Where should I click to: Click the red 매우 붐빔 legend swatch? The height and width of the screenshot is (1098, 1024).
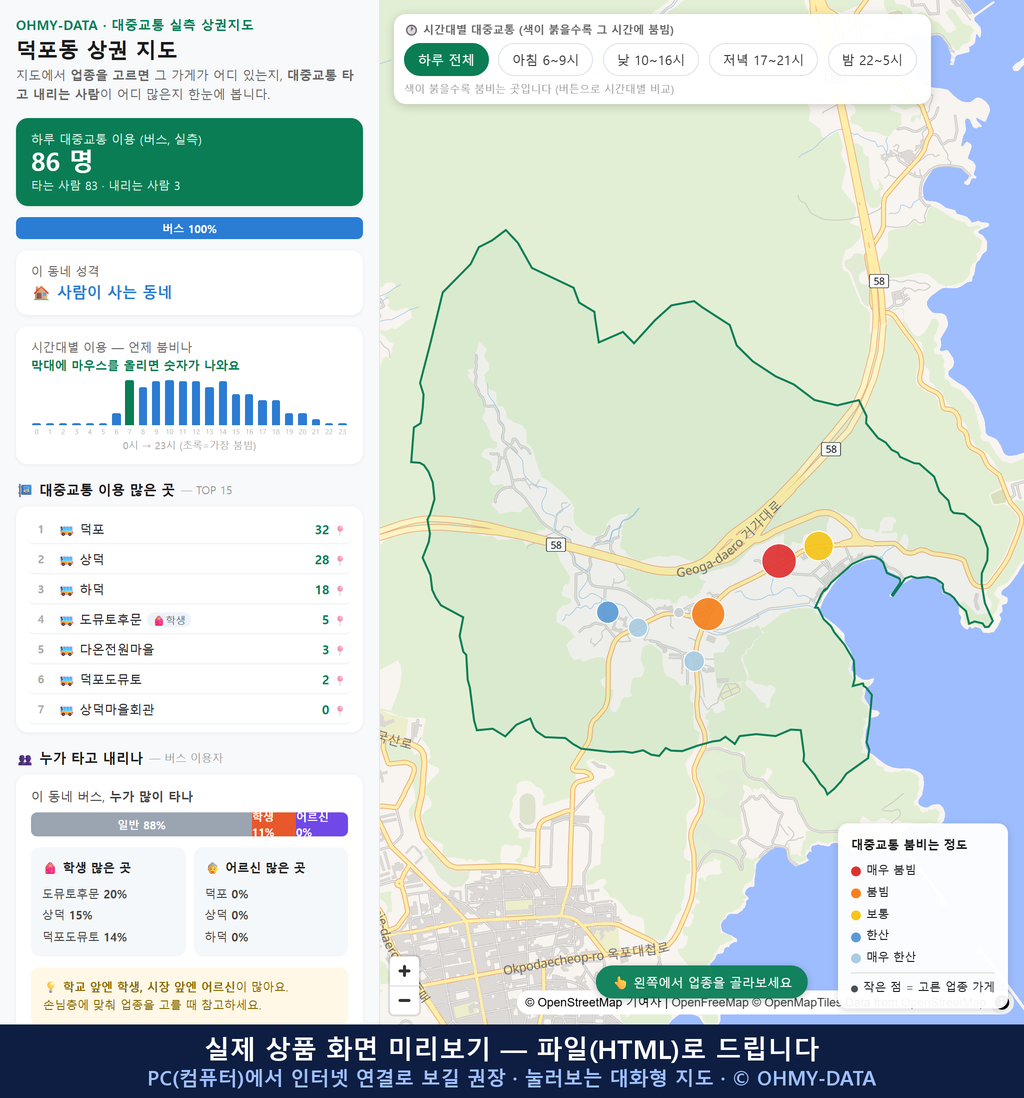856,871
